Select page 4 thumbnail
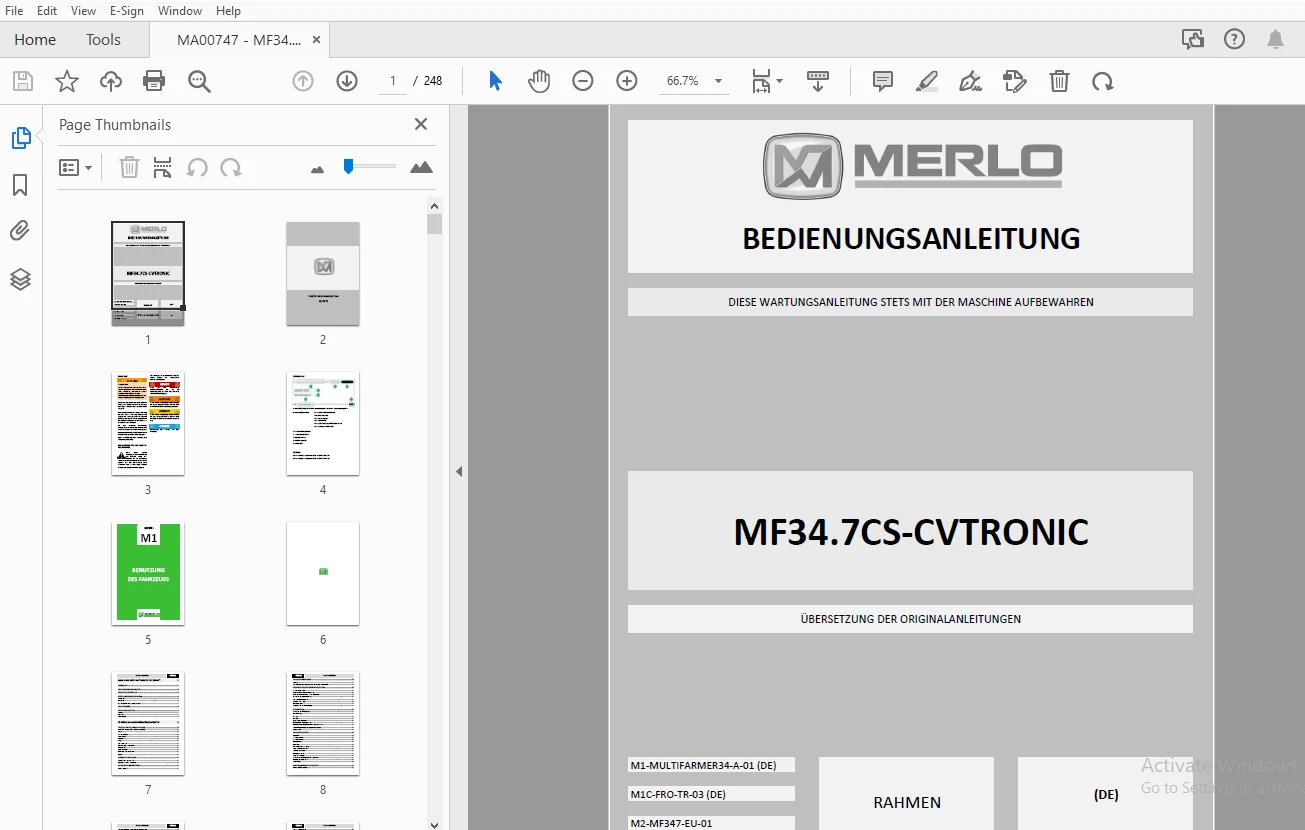This screenshot has width=1305, height=830. coord(323,423)
